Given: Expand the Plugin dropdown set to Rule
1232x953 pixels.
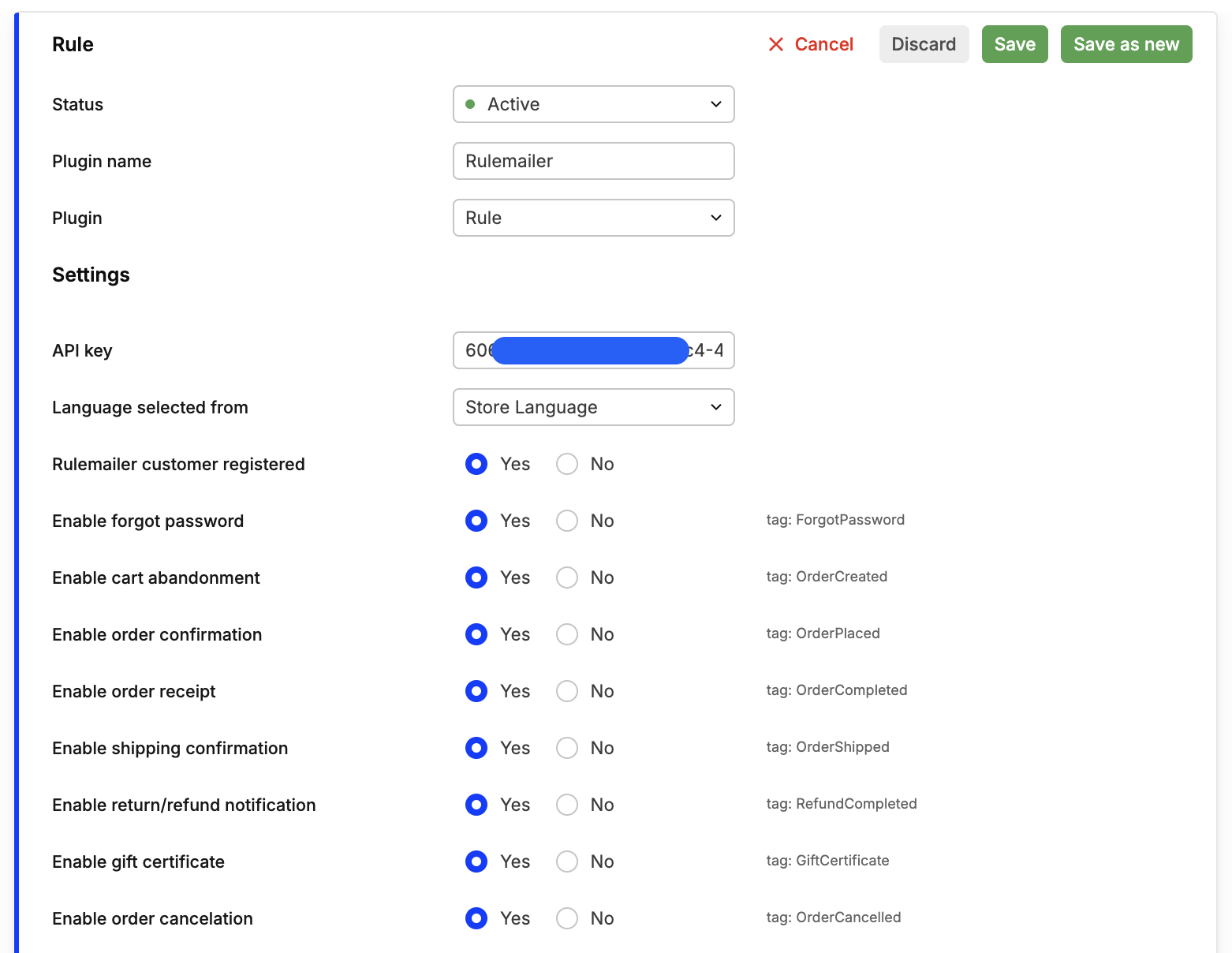Looking at the screenshot, I should (593, 218).
